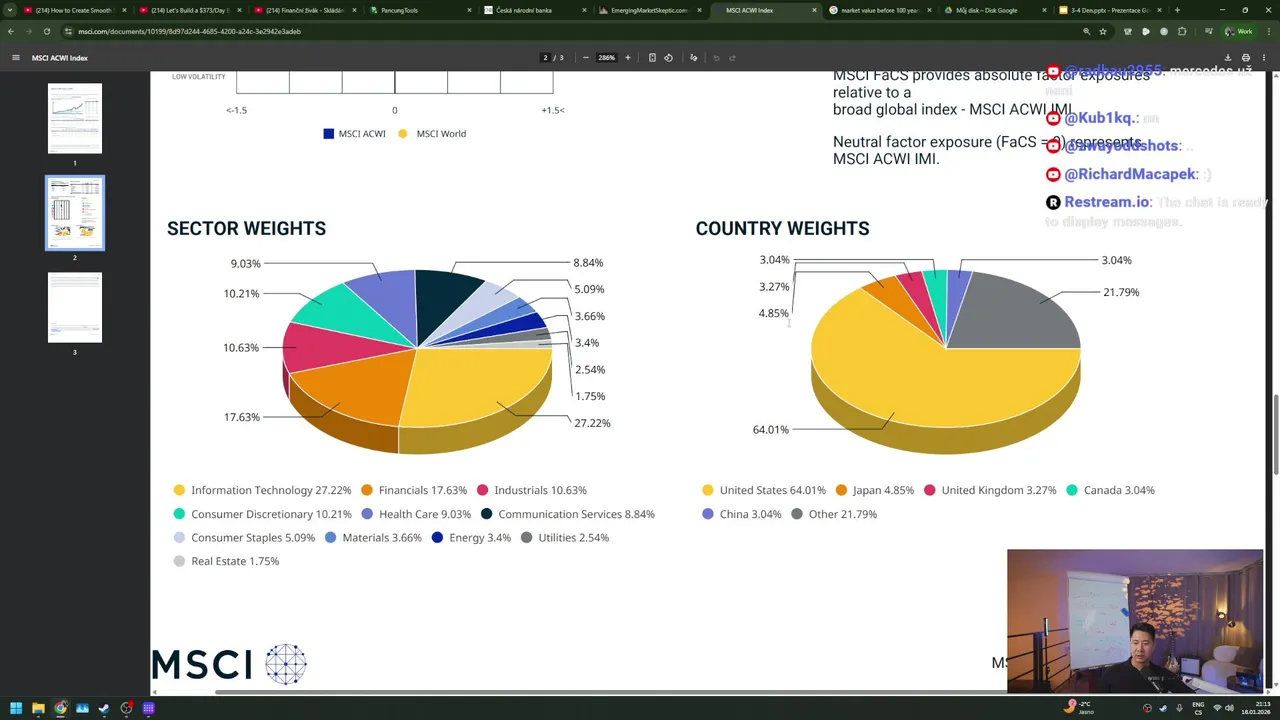
Task: Select page 3 thumbnail
Action: (75, 308)
